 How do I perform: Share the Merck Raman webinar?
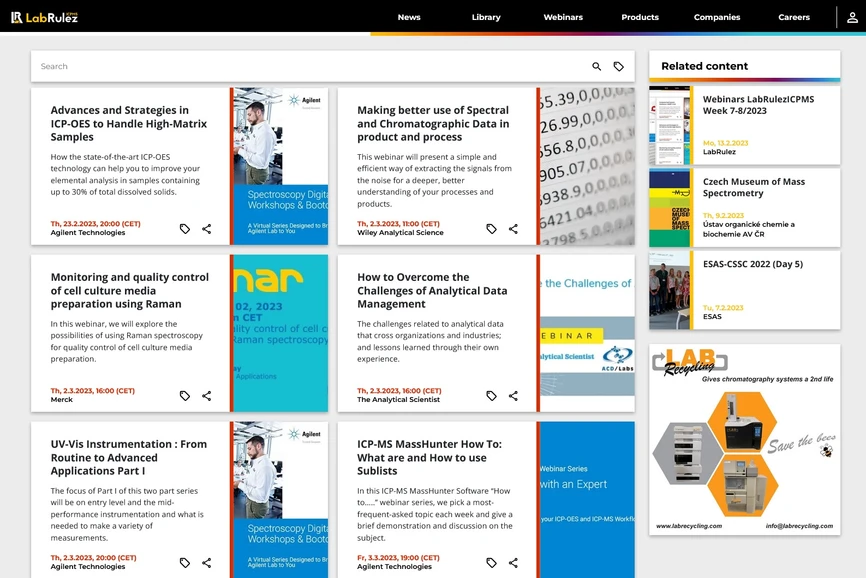(x=207, y=395)
